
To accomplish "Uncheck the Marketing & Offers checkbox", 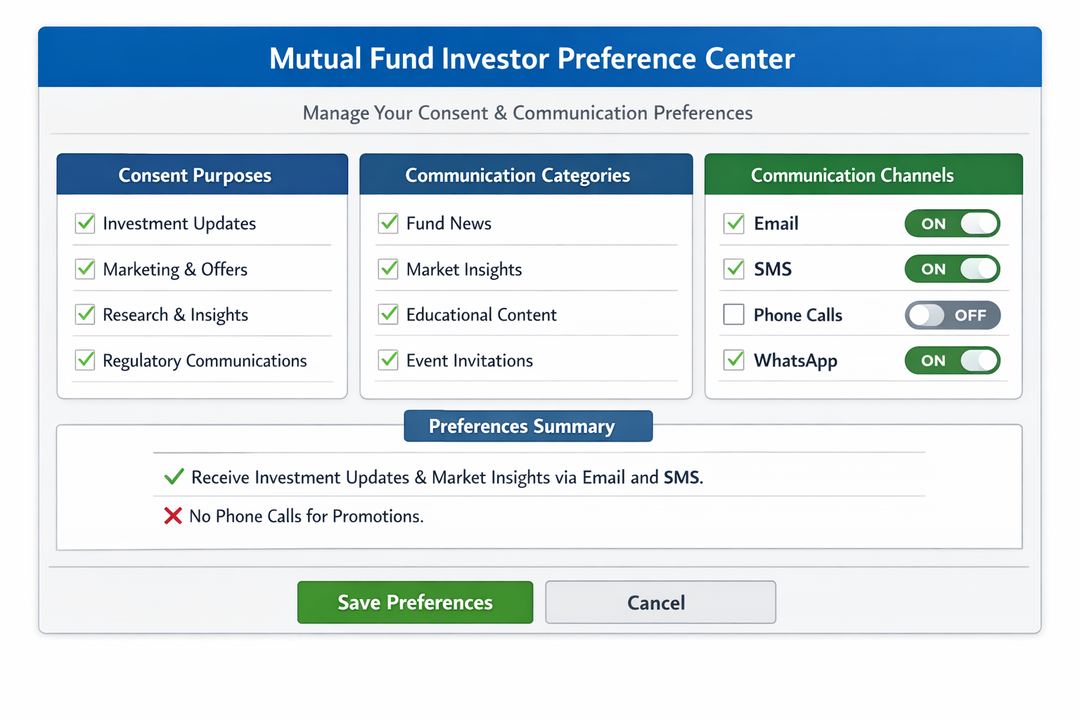I will pos(85,269).
